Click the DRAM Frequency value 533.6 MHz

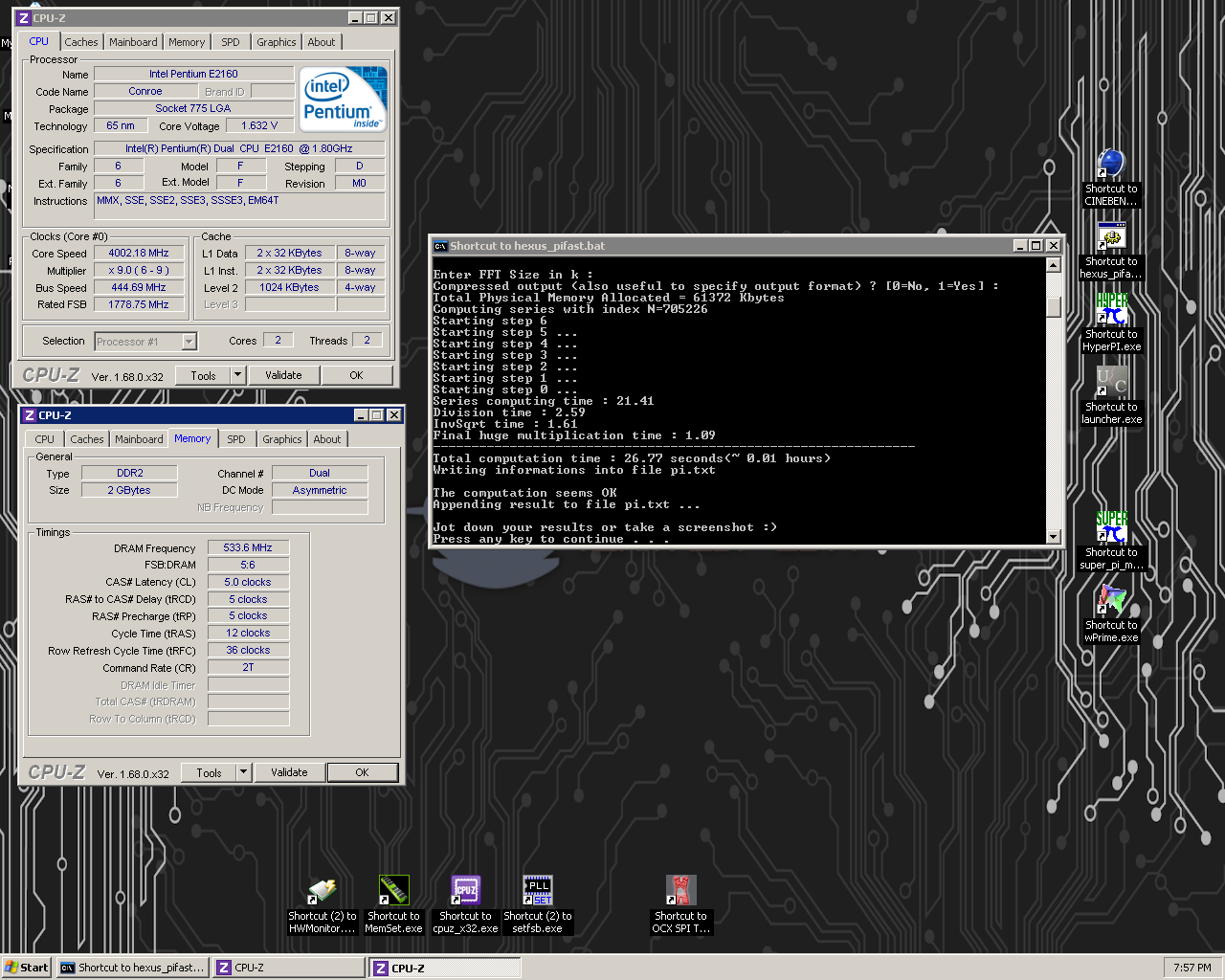248,547
